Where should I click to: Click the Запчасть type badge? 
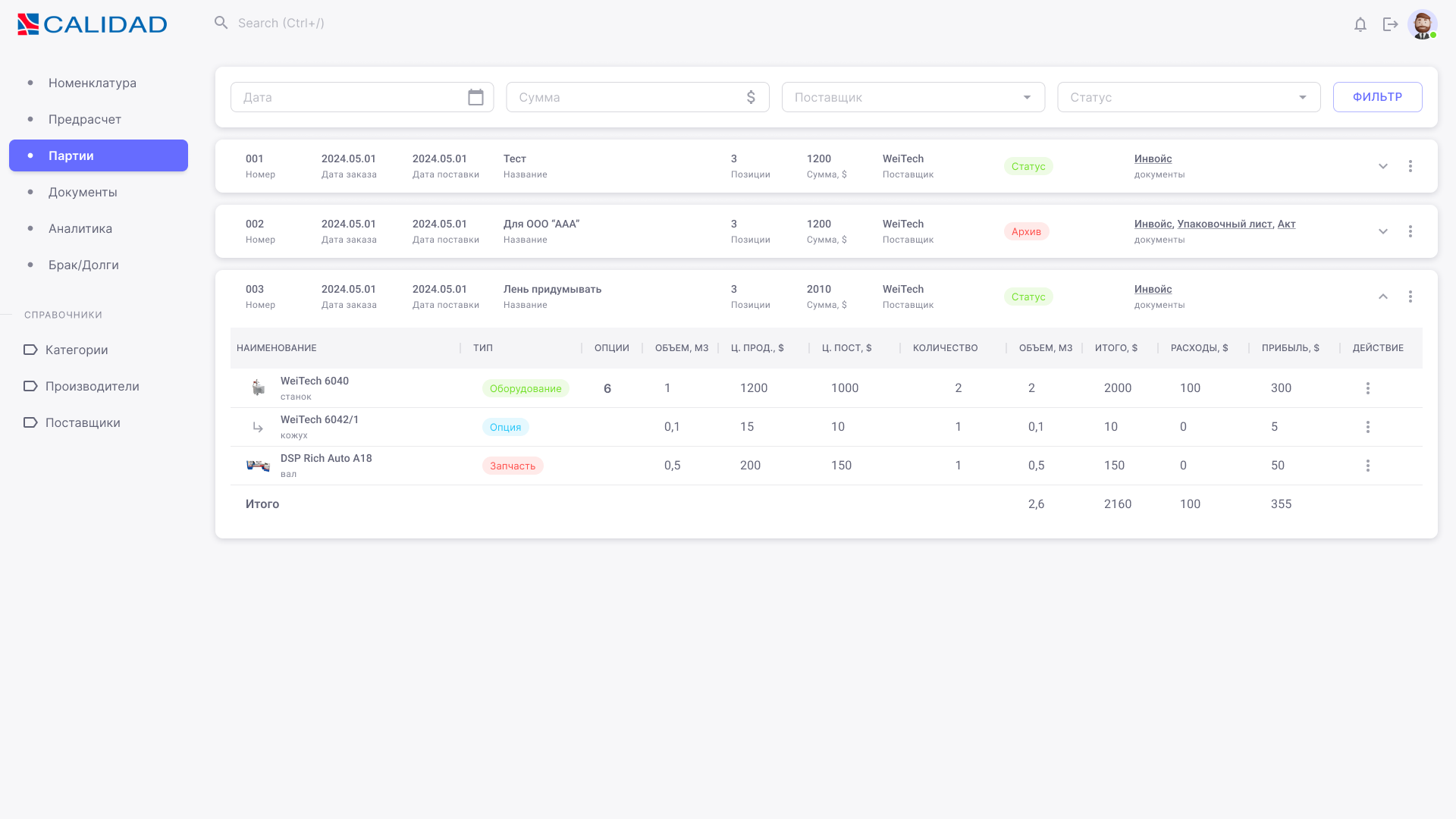tap(513, 466)
